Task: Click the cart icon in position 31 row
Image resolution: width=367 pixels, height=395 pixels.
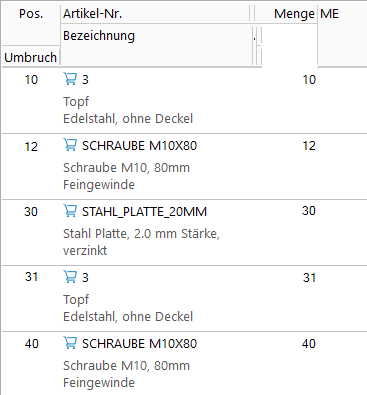Action: click(x=70, y=277)
